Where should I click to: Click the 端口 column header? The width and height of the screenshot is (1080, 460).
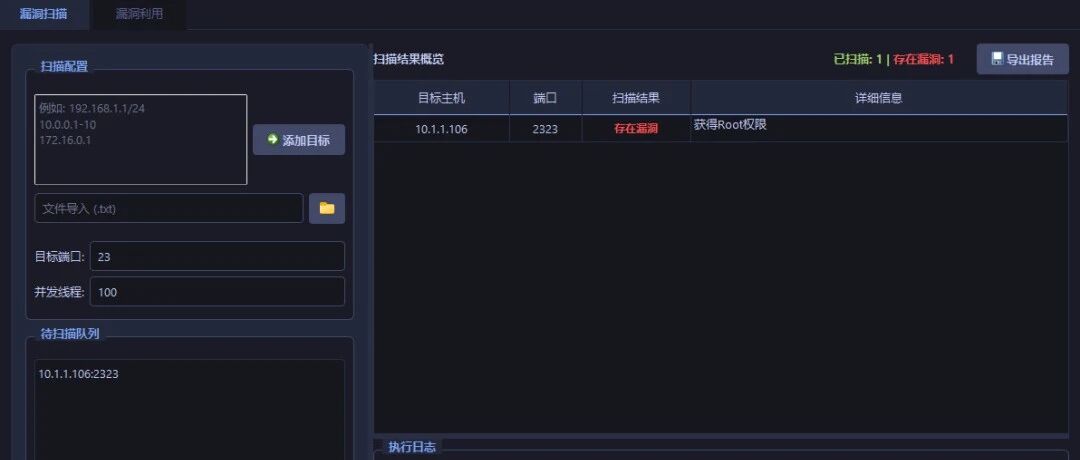546,98
